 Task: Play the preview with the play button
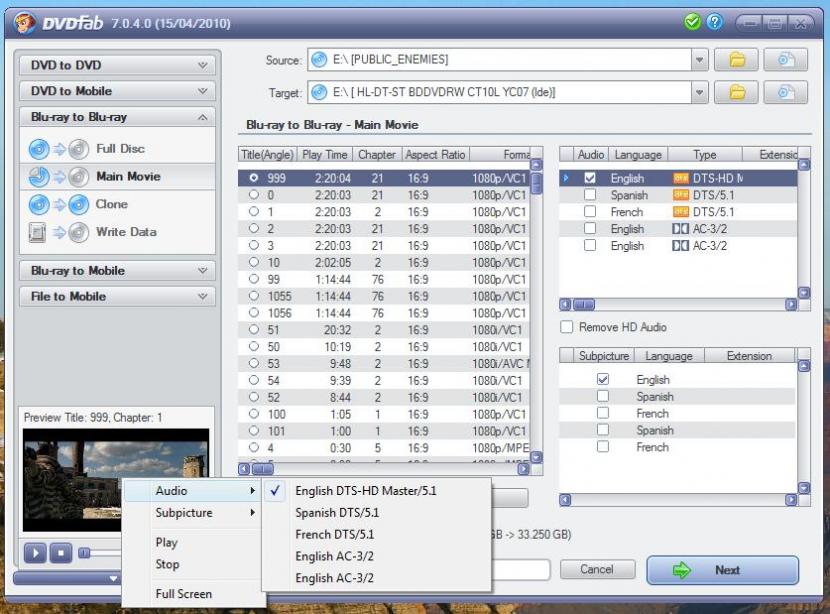coord(35,553)
